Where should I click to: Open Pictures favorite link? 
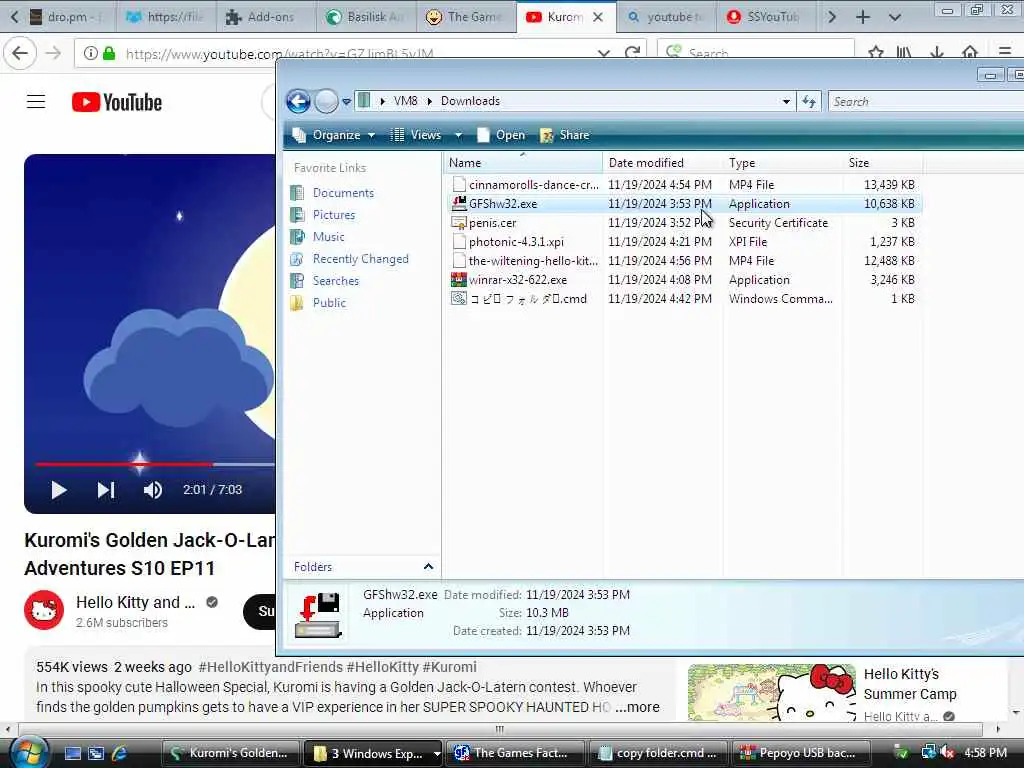click(334, 215)
